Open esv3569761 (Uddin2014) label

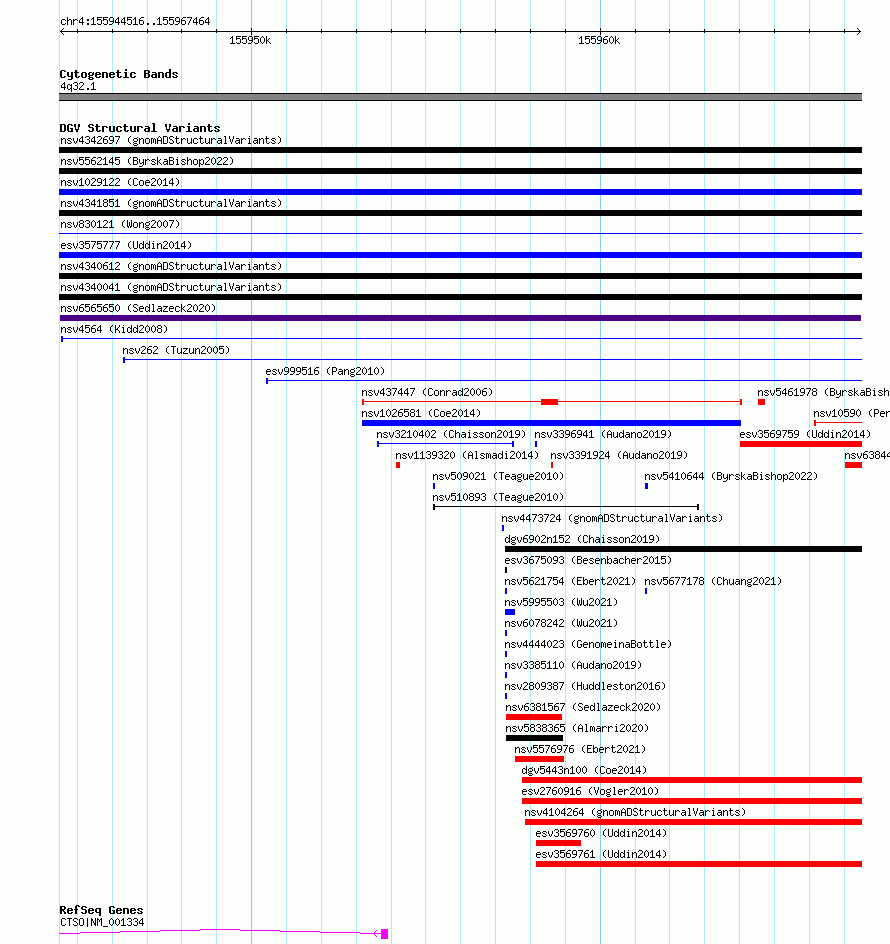click(x=601, y=855)
